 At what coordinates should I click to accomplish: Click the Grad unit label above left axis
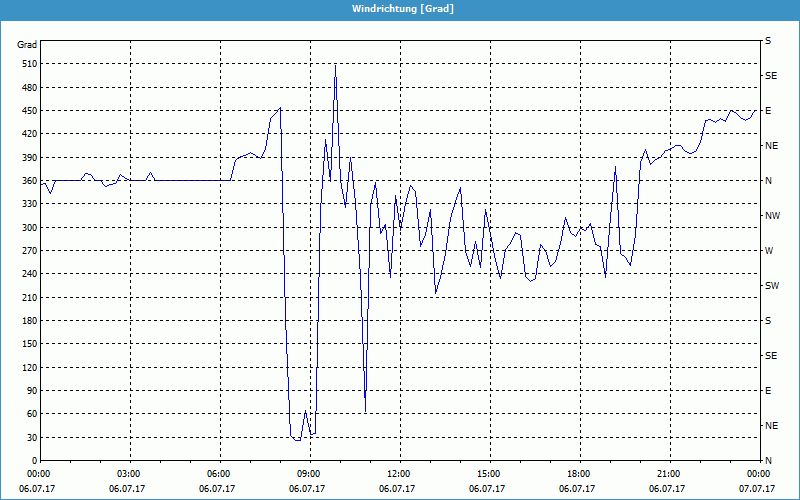(x=27, y=45)
